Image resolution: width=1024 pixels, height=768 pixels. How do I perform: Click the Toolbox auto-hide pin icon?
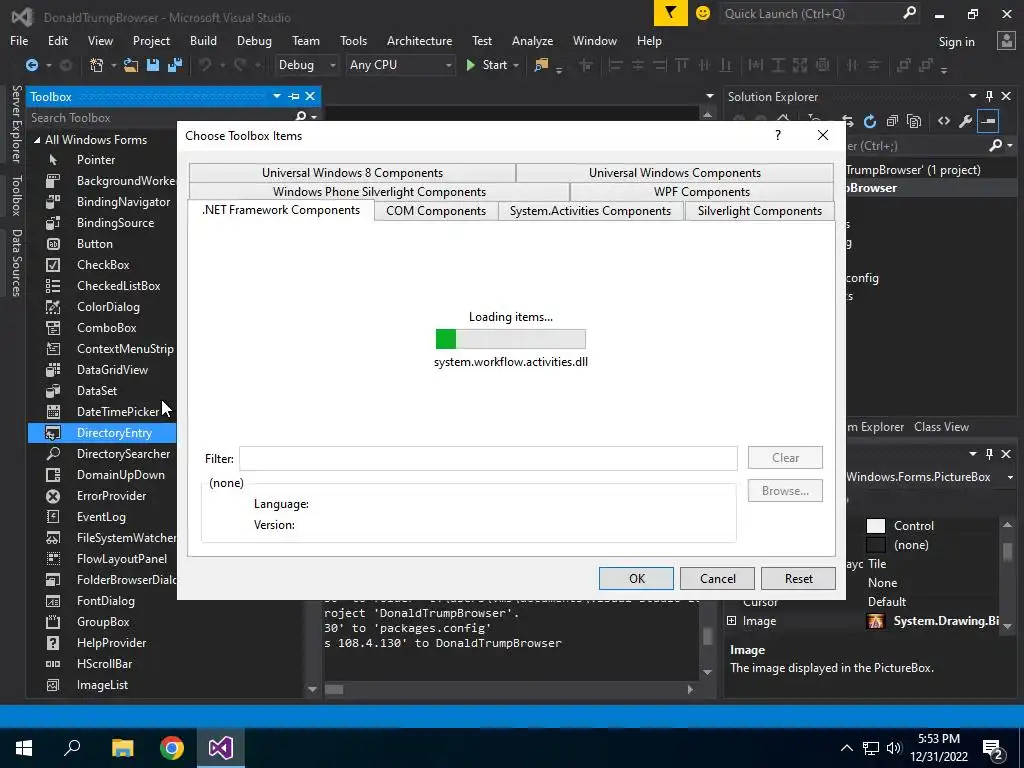coord(294,96)
